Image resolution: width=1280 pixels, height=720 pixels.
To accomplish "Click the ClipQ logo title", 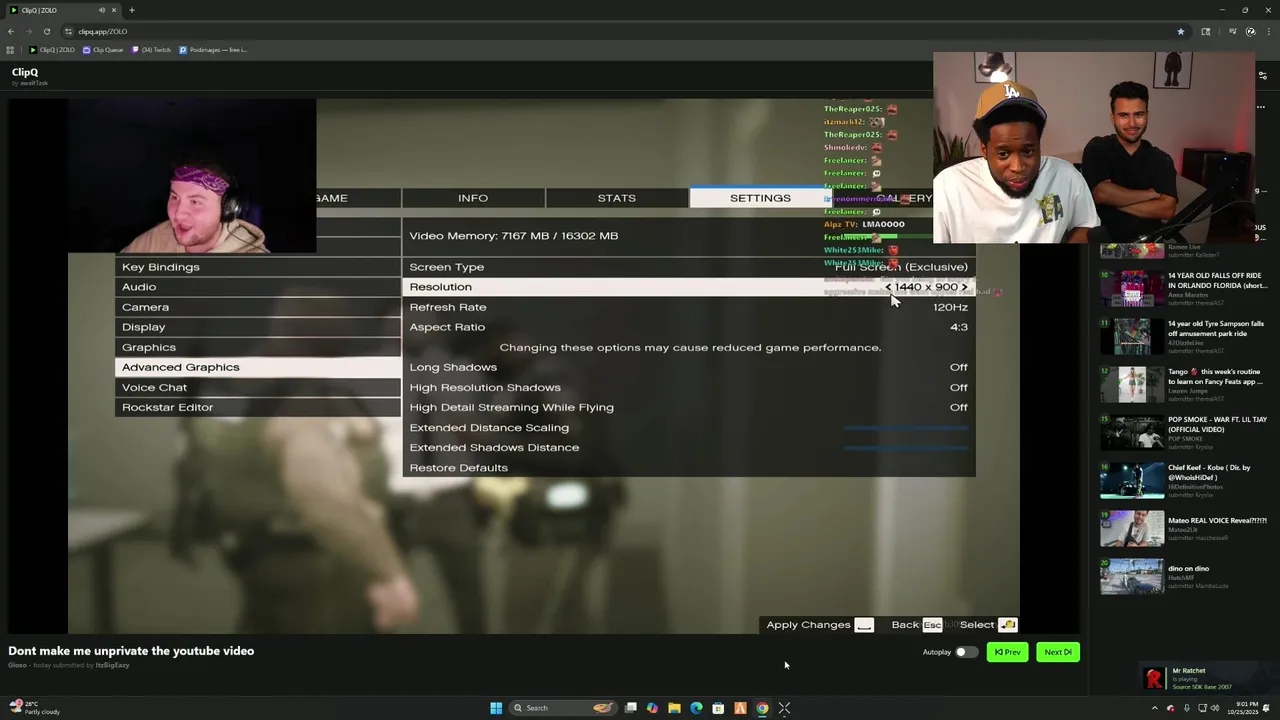I will pos(25,72).
